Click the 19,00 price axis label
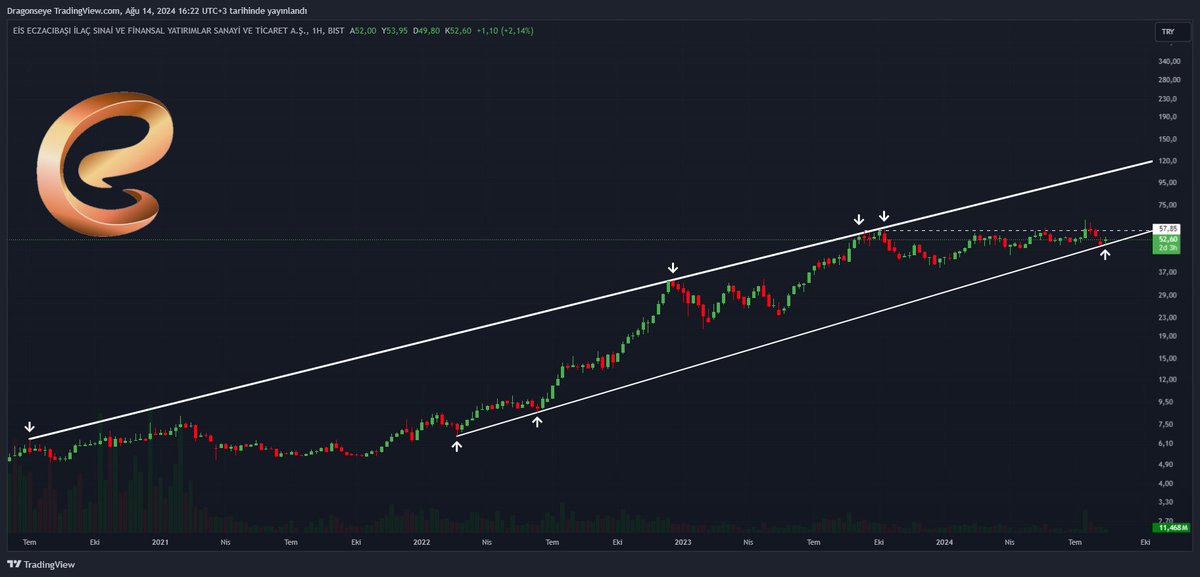The image size is (1200, 577). 1168,335
